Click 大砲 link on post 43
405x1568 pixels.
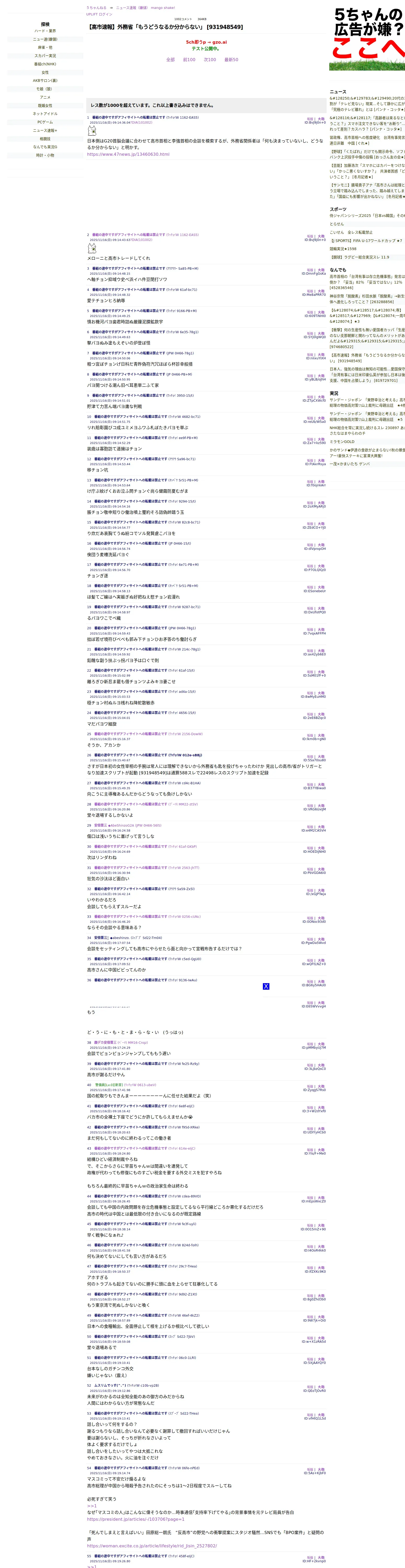tap(321, 1150)
